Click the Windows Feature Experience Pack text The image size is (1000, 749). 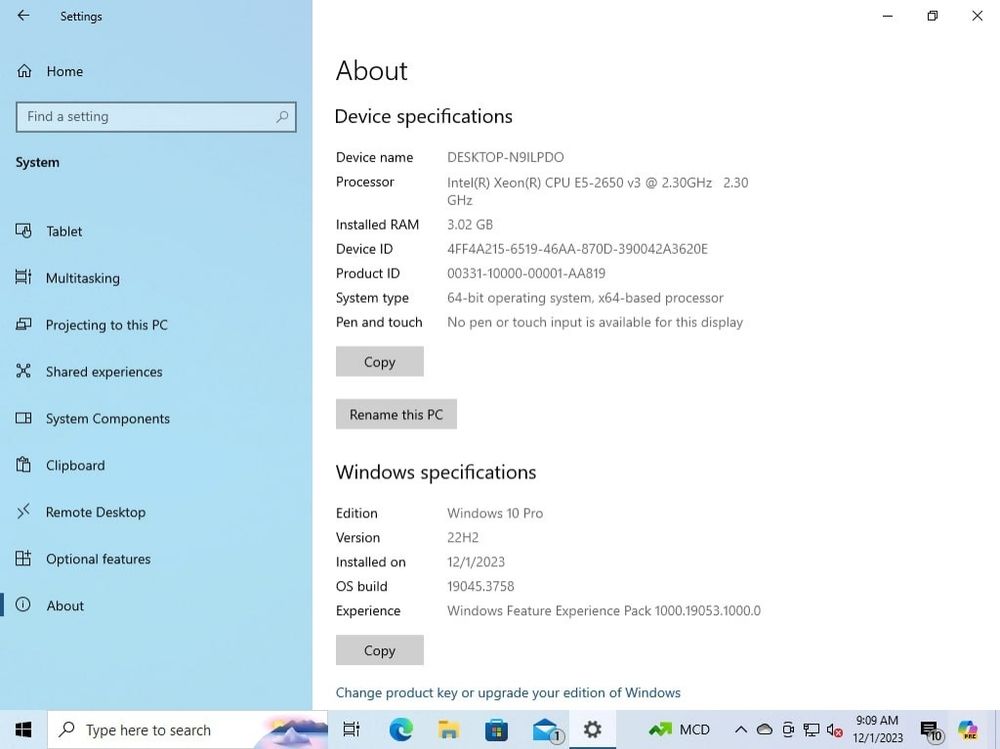[603, 611]
